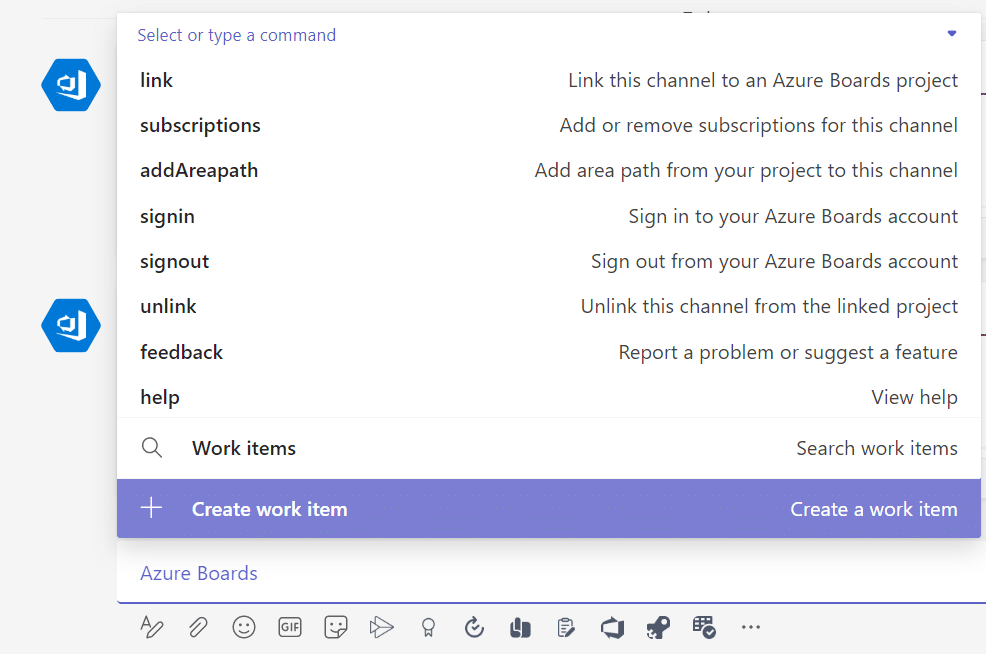Click Create work item option

tap(549, 509)
